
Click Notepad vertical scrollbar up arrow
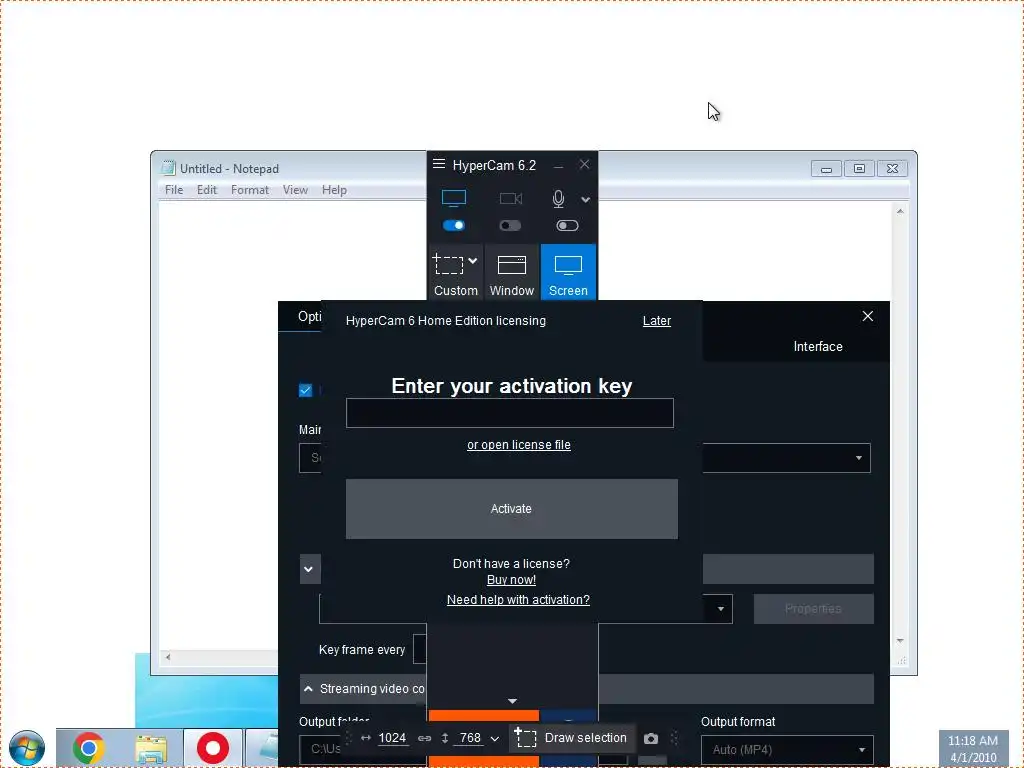[x=900, y=211]
